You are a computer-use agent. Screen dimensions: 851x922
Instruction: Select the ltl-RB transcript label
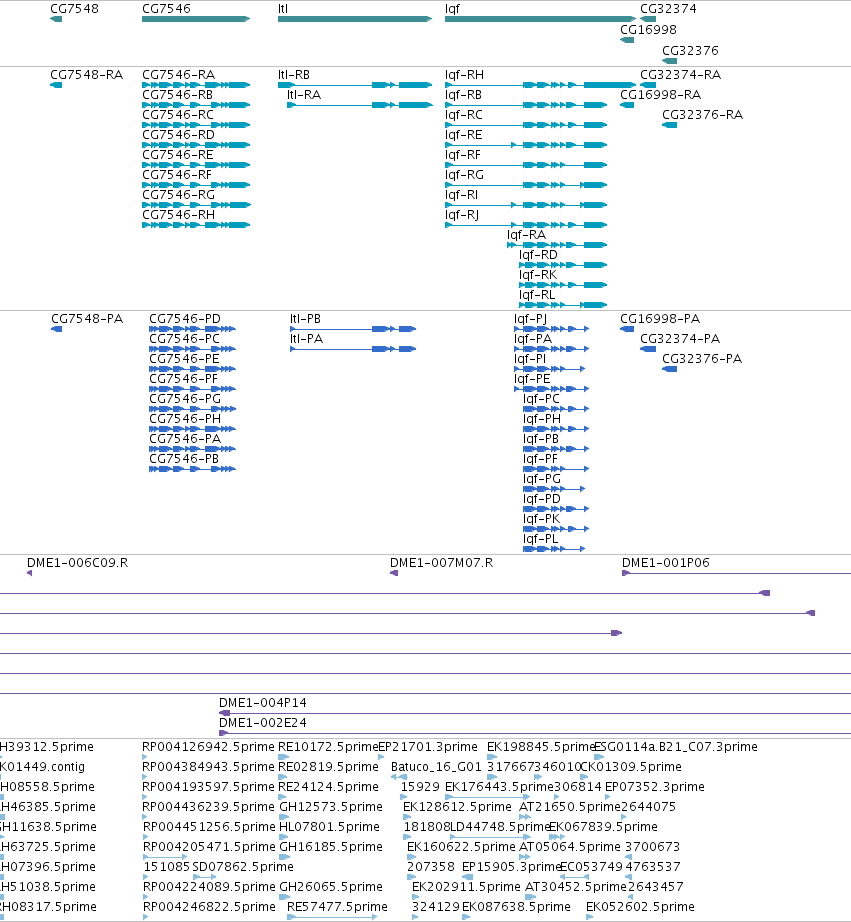click(x=293, y=75)
